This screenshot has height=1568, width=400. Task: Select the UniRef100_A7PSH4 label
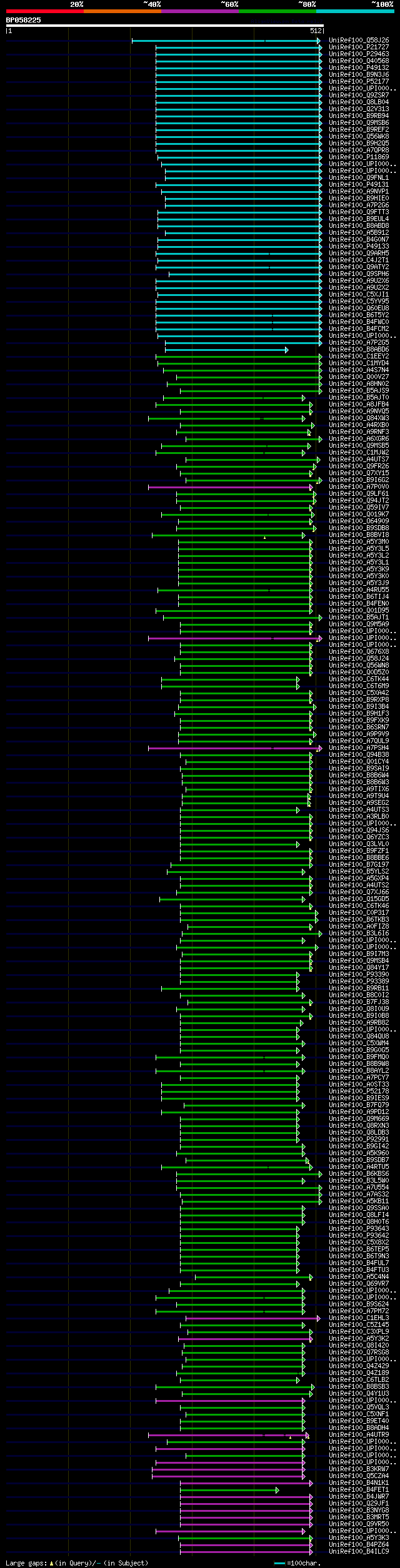(359, 747)
